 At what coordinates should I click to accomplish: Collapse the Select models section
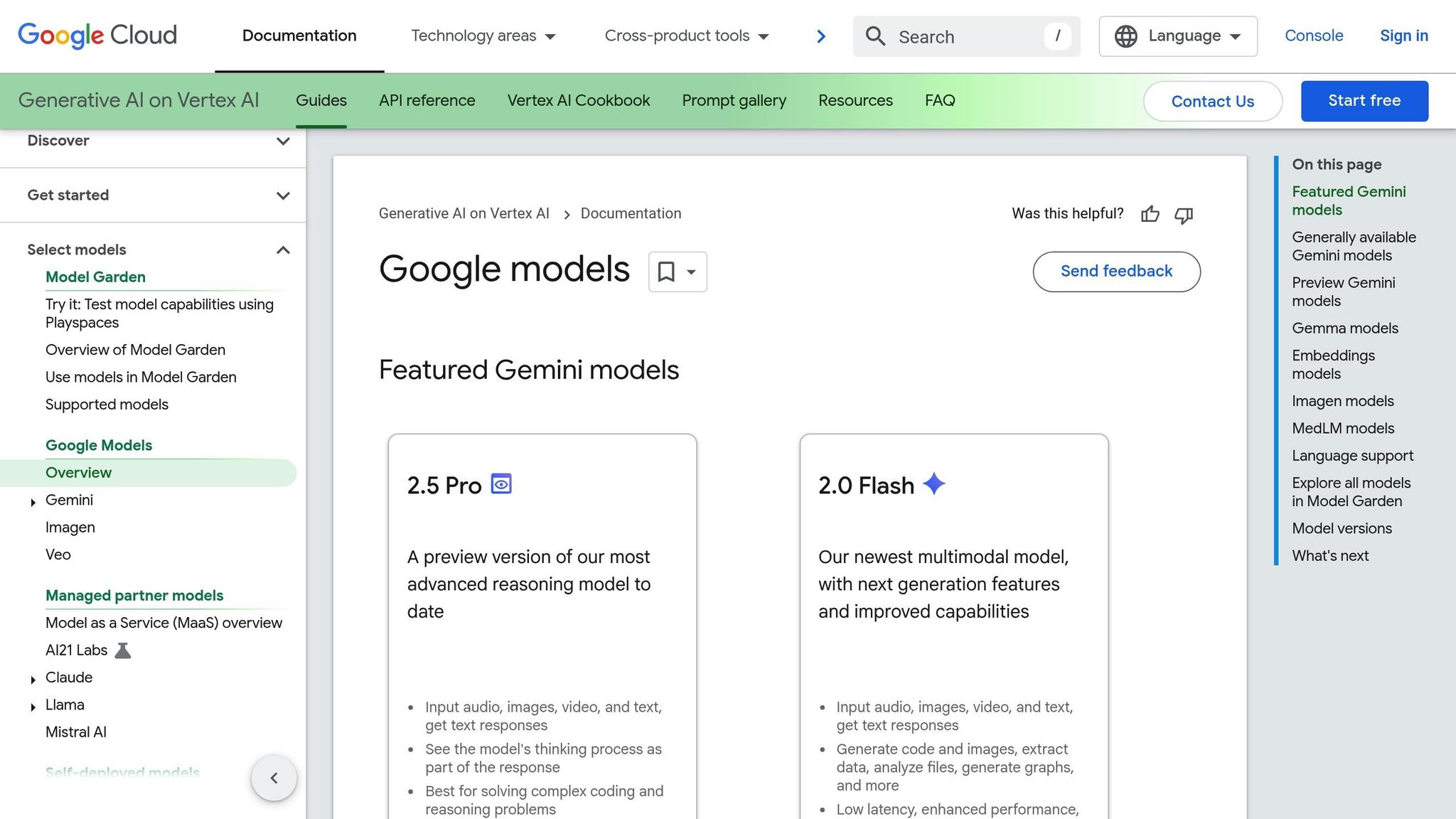point(283,250)
